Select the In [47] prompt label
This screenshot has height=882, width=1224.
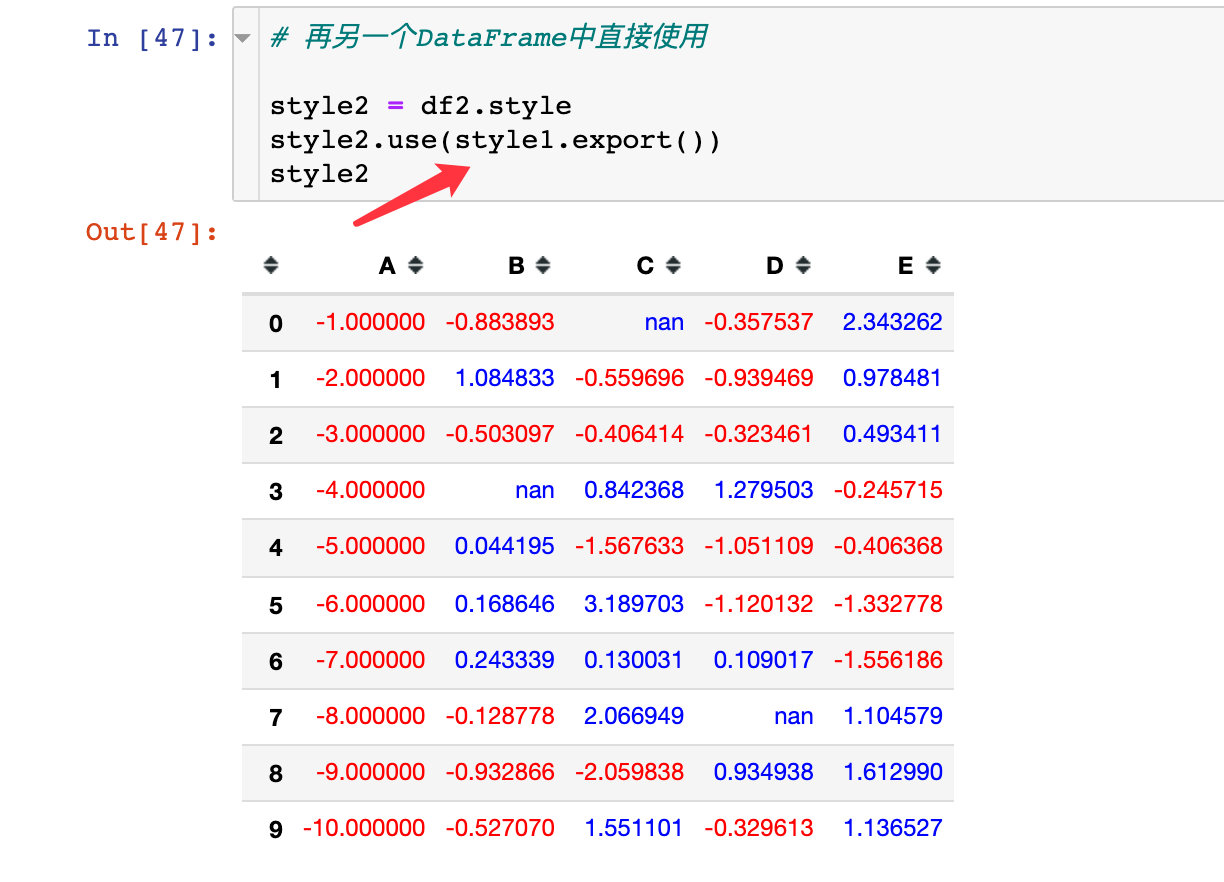pos(152,38)
